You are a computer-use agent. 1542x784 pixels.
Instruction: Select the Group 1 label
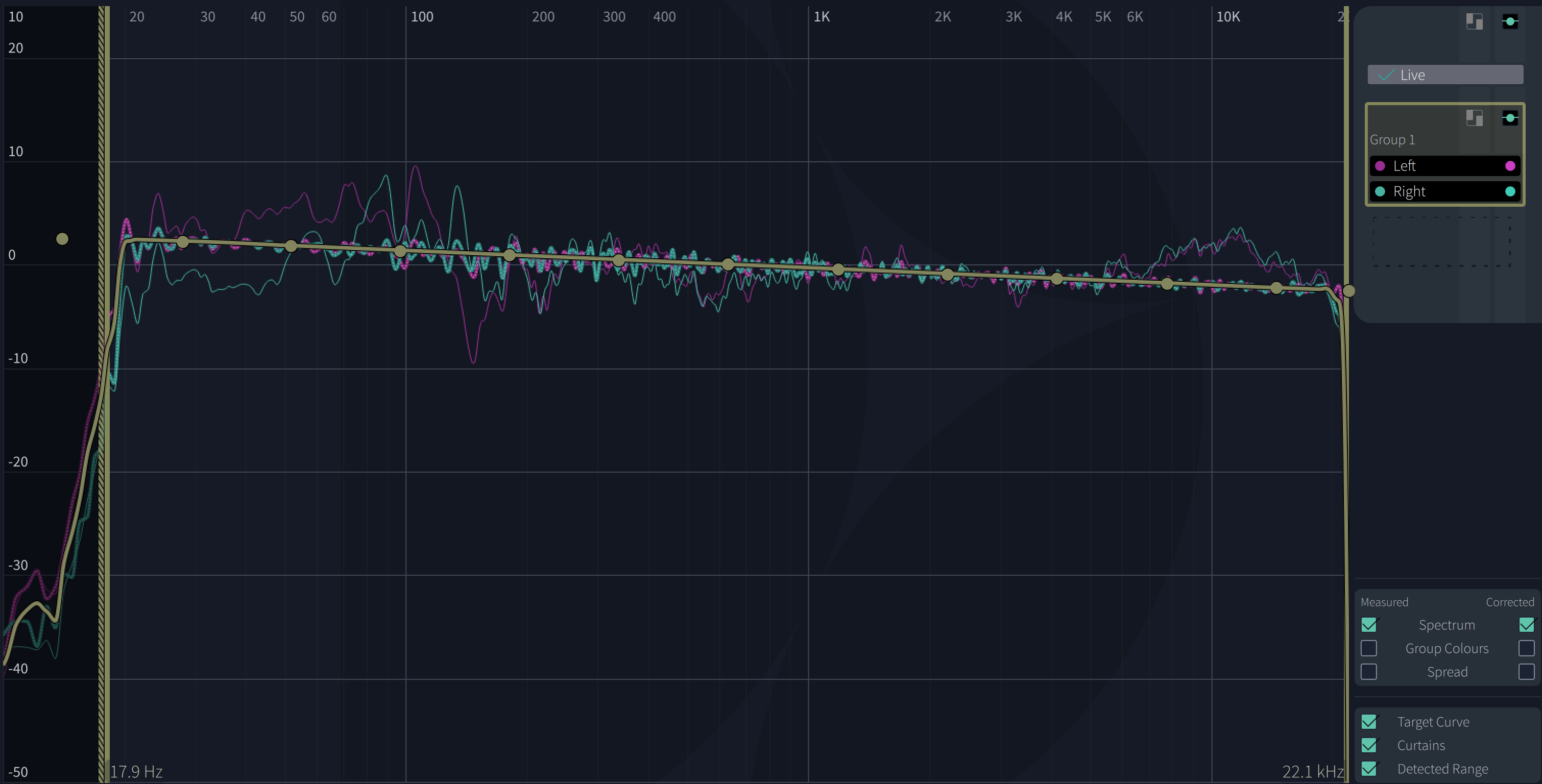click(x=1392, y=139)
